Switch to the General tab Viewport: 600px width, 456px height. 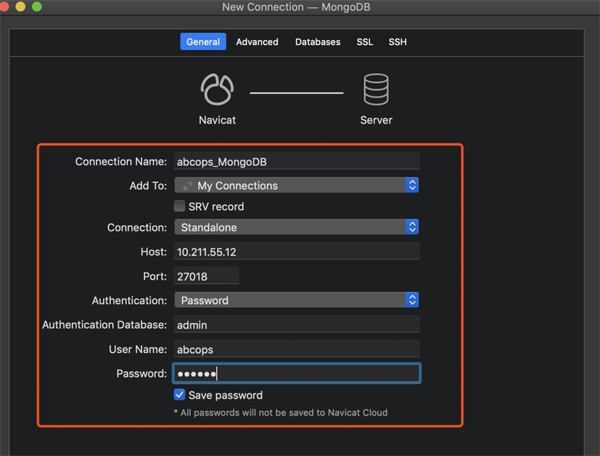pos(203,42)
